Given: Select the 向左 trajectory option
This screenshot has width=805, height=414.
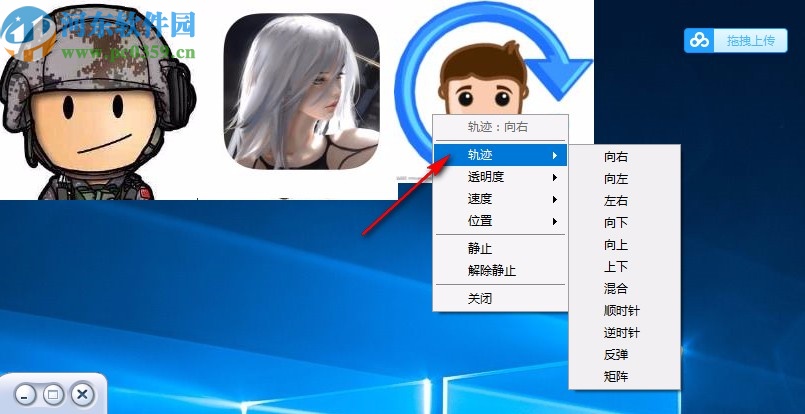Looking at the screenshot, I should (x=625, y=179).
